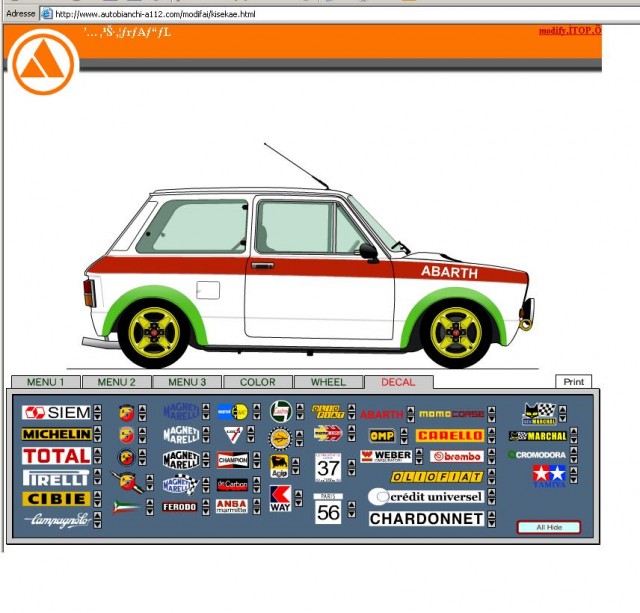Click the down arrow beside CIBIE decal
This screenshot has width=640, height=613.
coord(97,503)
